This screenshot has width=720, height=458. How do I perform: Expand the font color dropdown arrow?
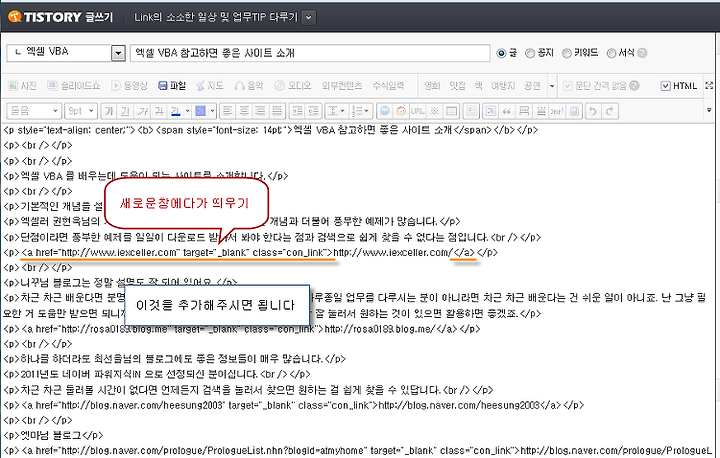[x=187, y=111]
